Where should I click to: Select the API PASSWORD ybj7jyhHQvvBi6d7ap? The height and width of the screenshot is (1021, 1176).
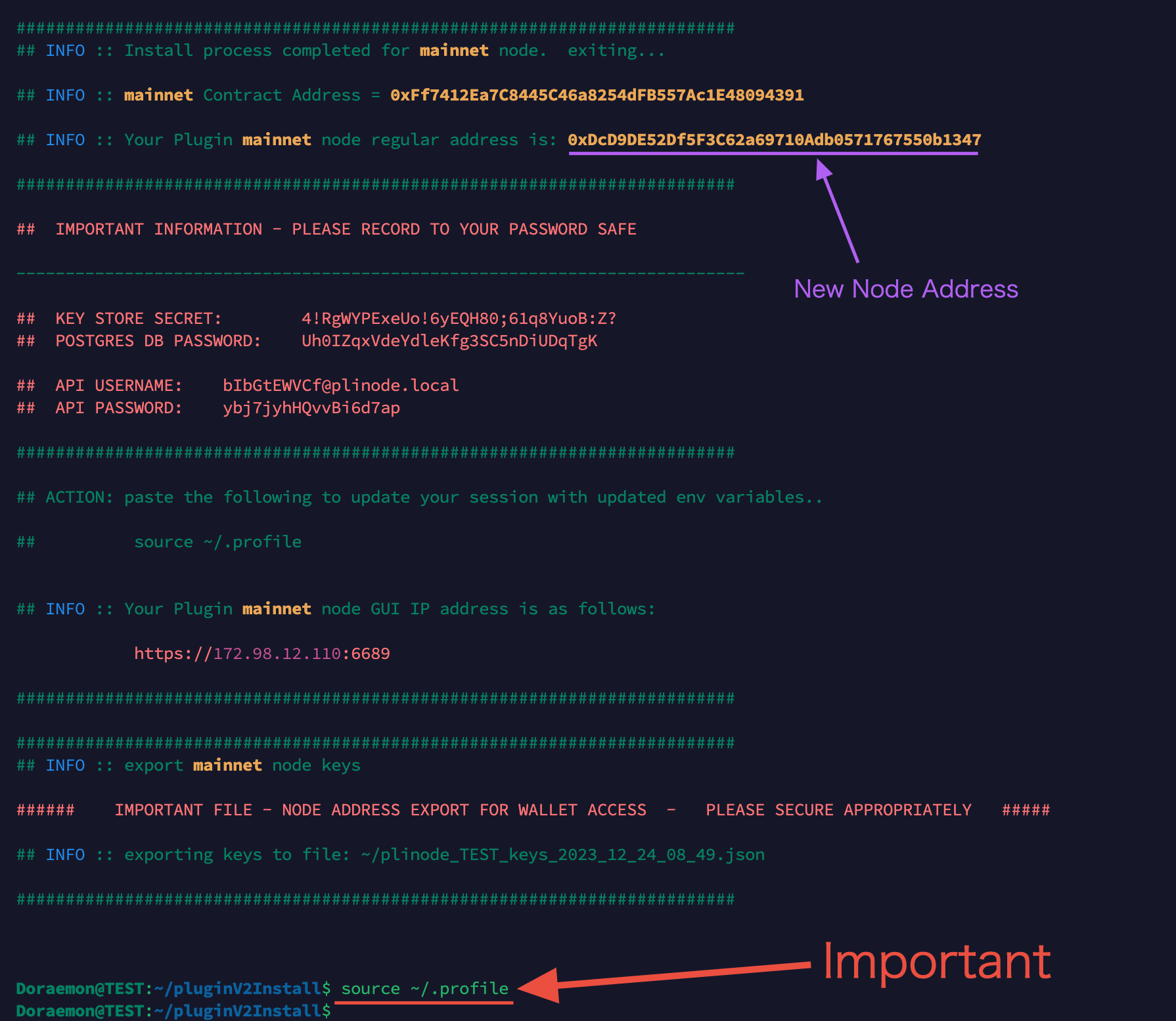[311, 407]
